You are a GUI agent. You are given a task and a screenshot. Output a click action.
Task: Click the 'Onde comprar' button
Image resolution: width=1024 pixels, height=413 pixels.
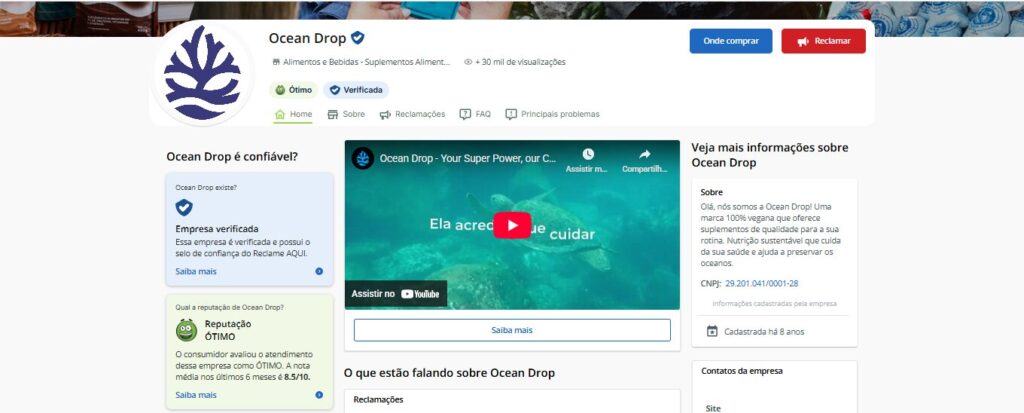(731, 41)
